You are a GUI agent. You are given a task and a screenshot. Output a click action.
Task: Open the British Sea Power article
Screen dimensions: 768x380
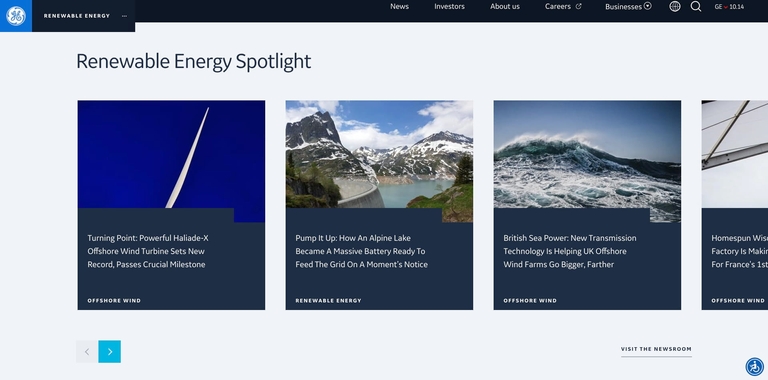pyautogui.click(x=570, y=251)
